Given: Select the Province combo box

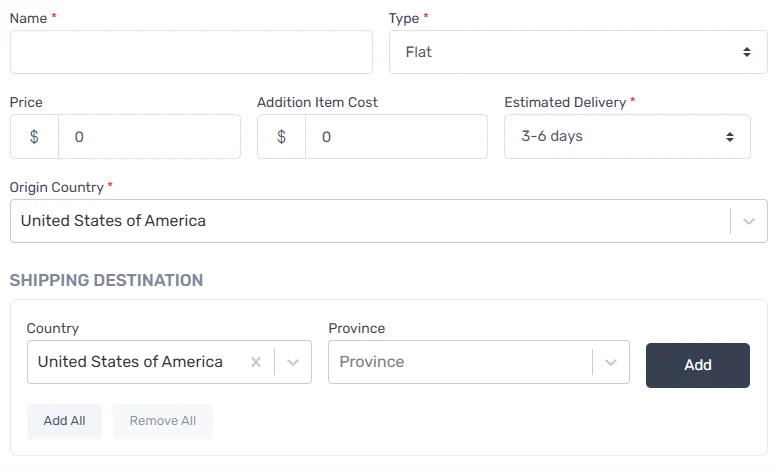Looking at the screenshot, I should [x=460, y=362].
